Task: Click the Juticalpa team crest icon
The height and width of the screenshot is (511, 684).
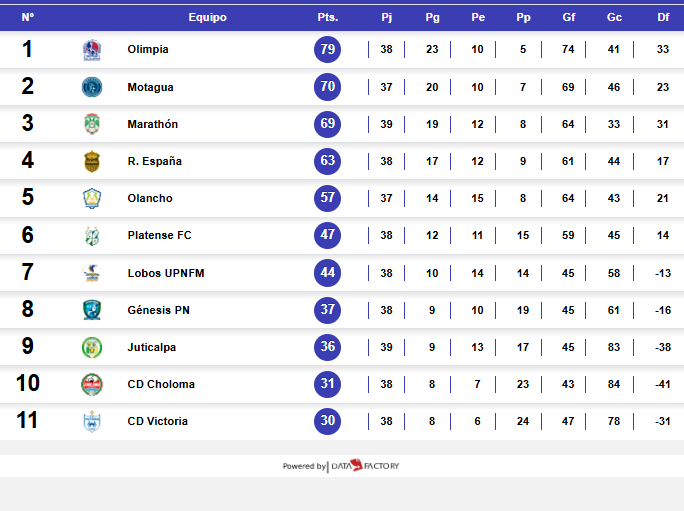Action: 92,347
